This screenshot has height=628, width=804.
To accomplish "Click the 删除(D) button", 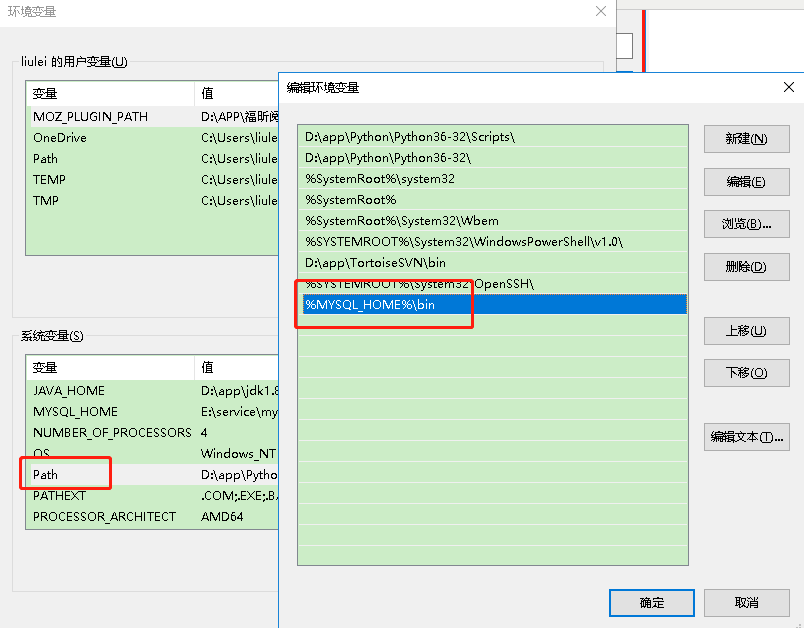I will click(746, 267).
